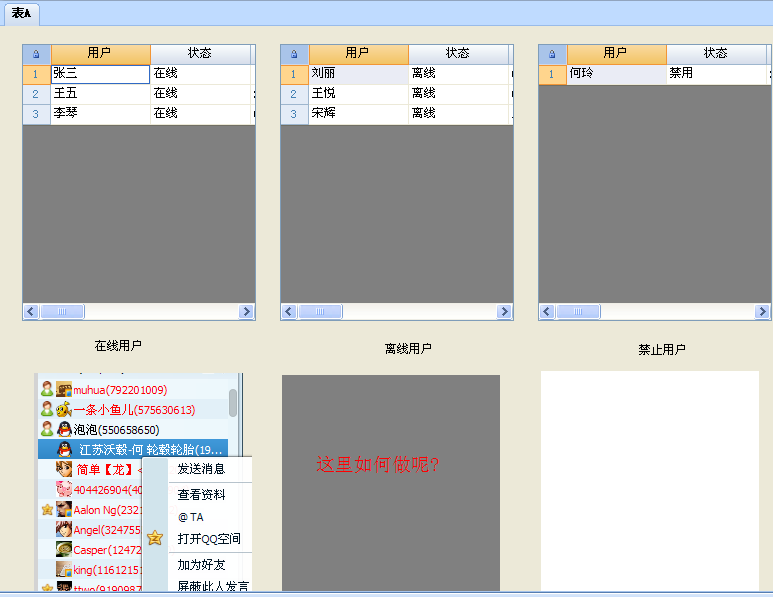Click the gold star badge beside Aalon Ng
This screenshot has width=773, height=597.
click(x=47, y=510)
